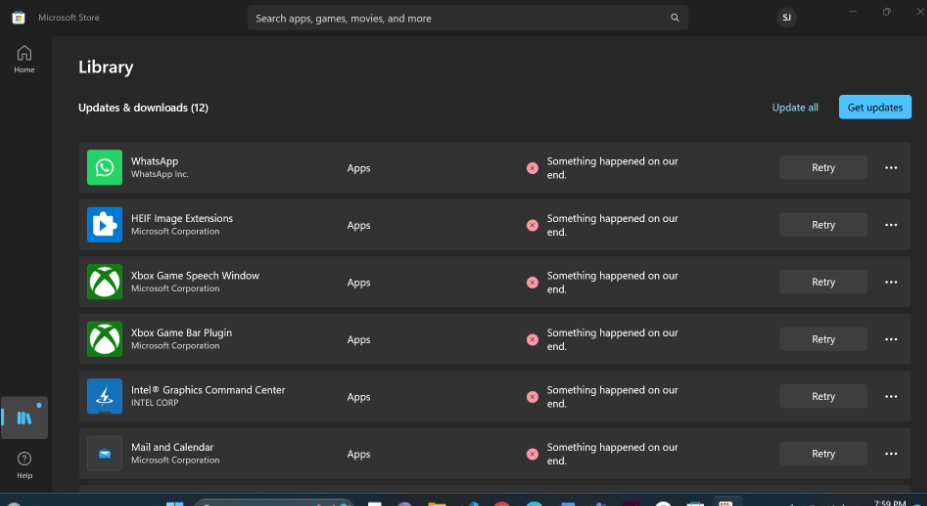927x506 pixels.
Task: Click 'WhatsApp Inc.' publisher text
Action: coord(160,174)
